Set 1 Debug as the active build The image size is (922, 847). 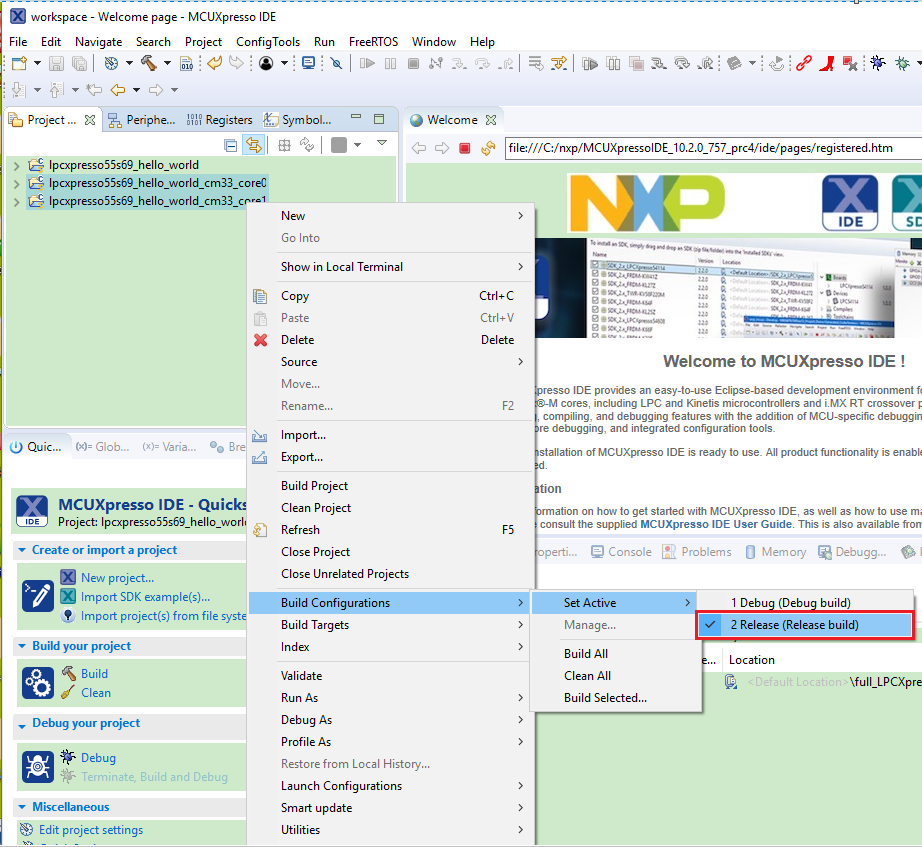790,603
